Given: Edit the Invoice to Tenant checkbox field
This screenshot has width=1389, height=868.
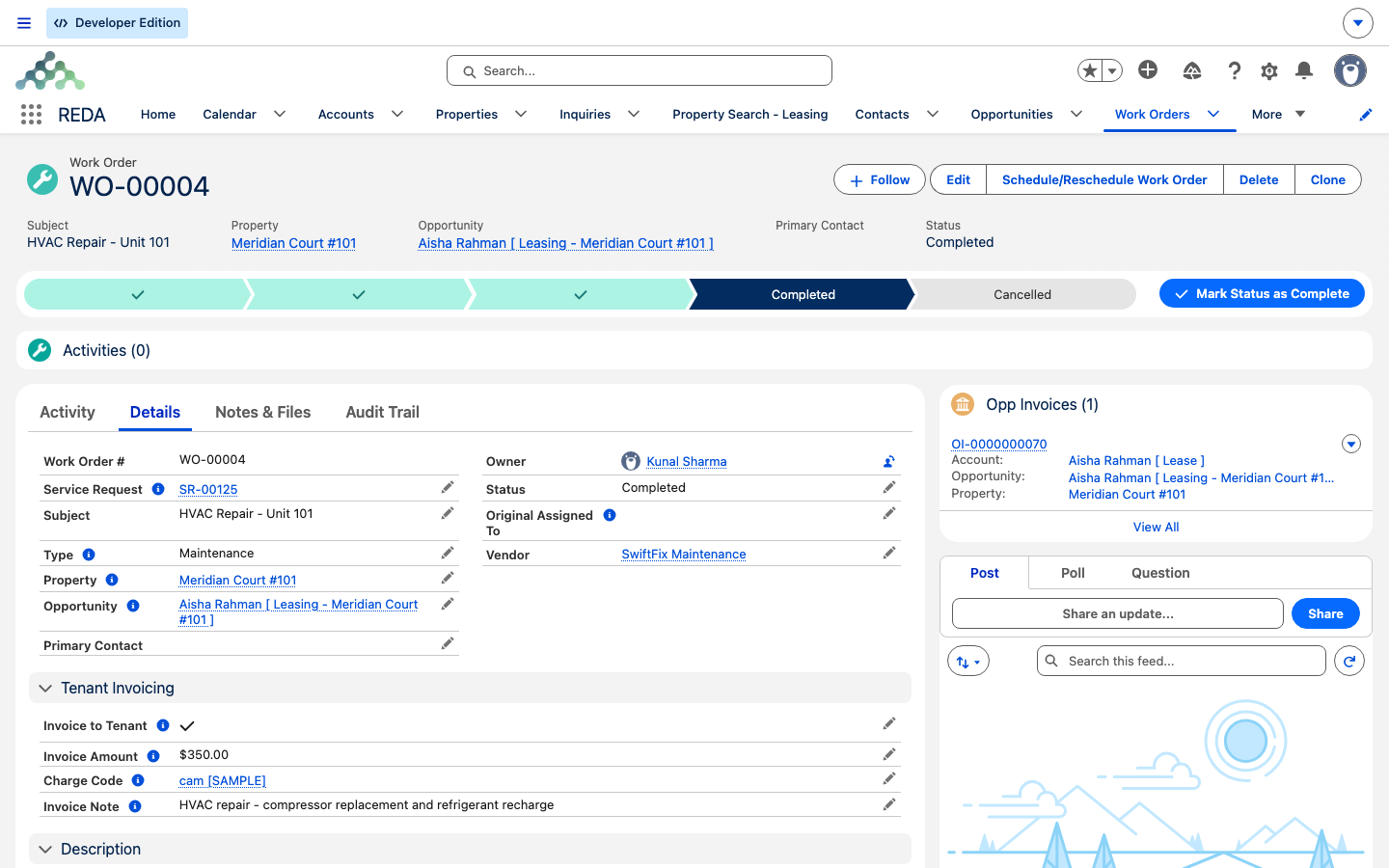Looking at the screenshot, I should tap(889, 724).
